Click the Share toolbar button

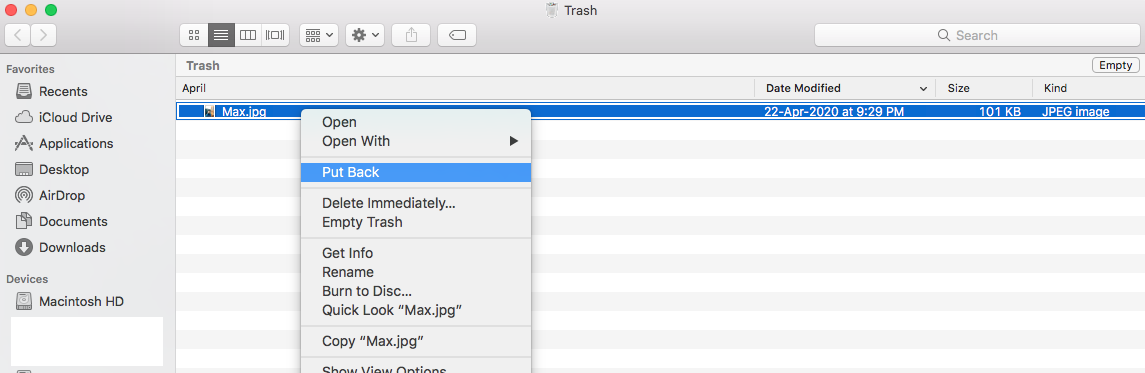(x=411, y=35)
